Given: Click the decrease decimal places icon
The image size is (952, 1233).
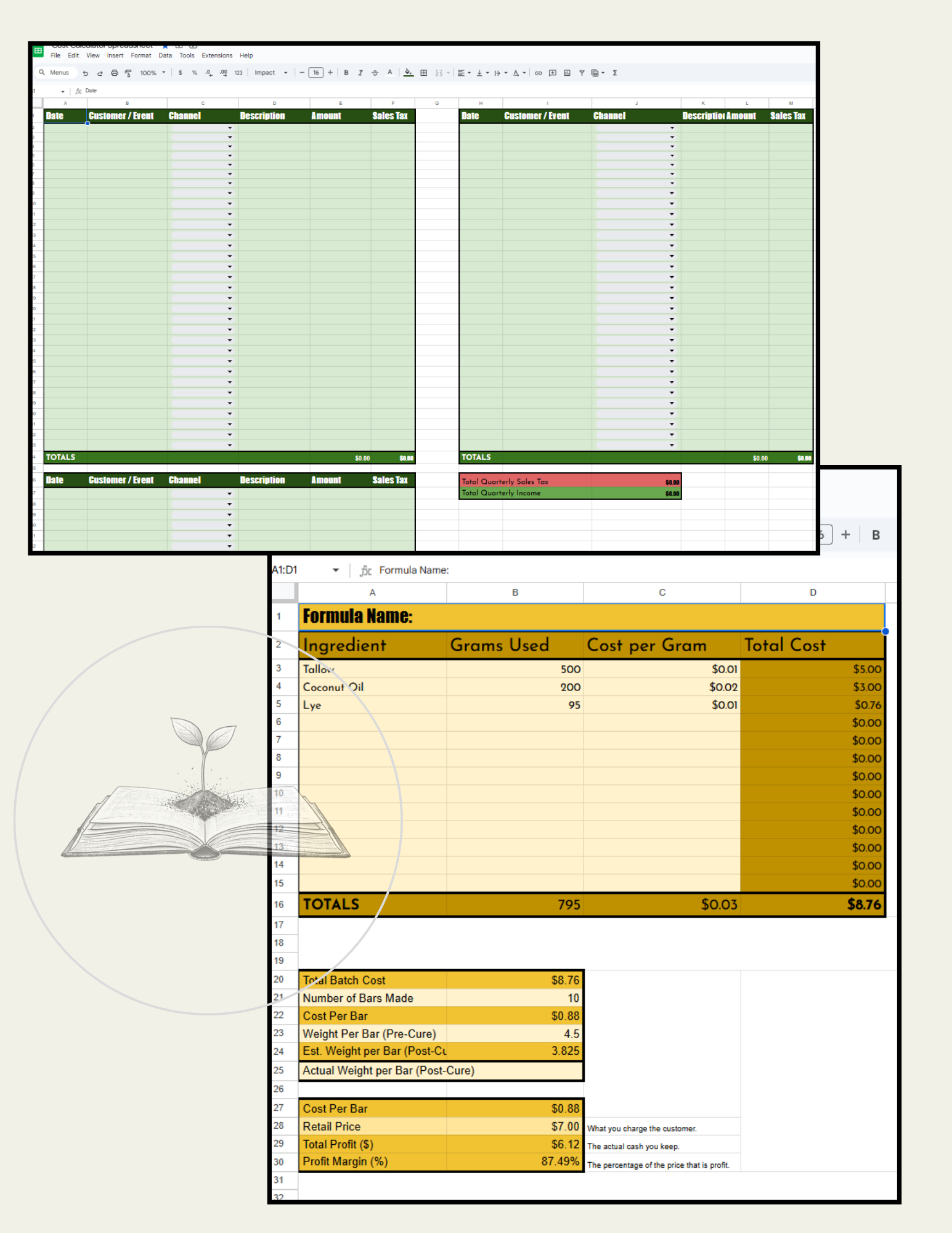Looking at the screenshot, I should [x=209, y=73].
